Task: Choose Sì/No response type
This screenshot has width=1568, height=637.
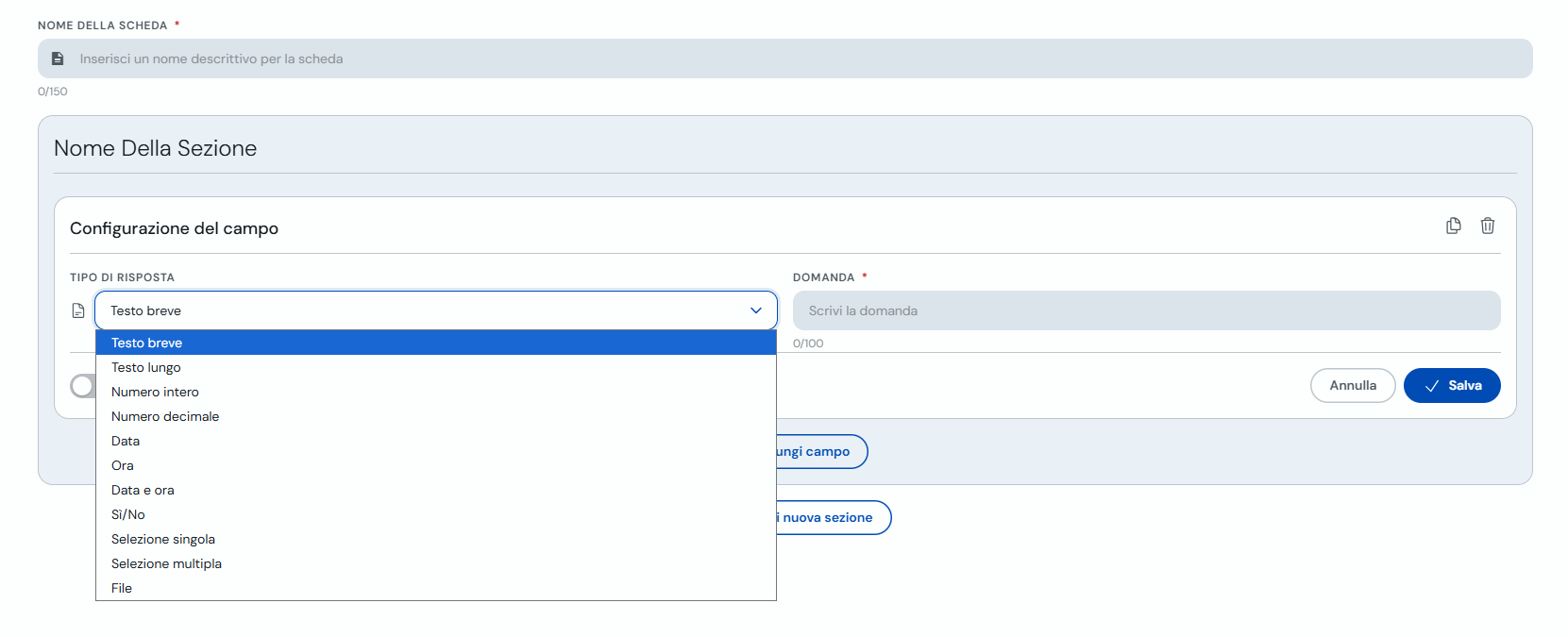Action: point(436,514)
